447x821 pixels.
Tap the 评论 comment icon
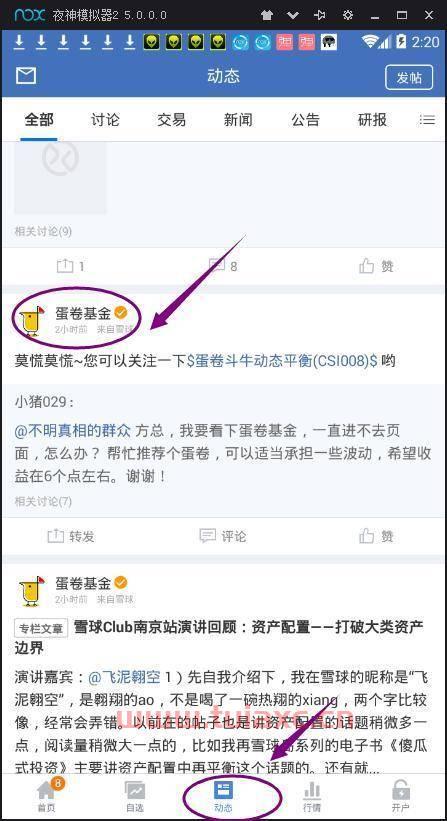pos(223,536)
